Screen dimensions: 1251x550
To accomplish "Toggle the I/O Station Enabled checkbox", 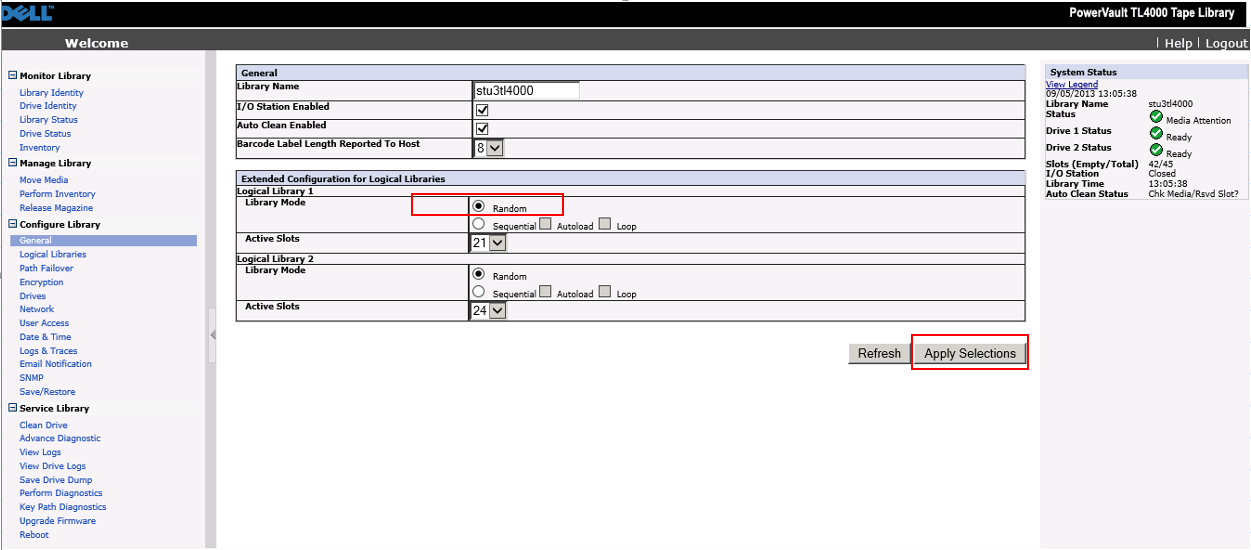I will click(482, 110).
